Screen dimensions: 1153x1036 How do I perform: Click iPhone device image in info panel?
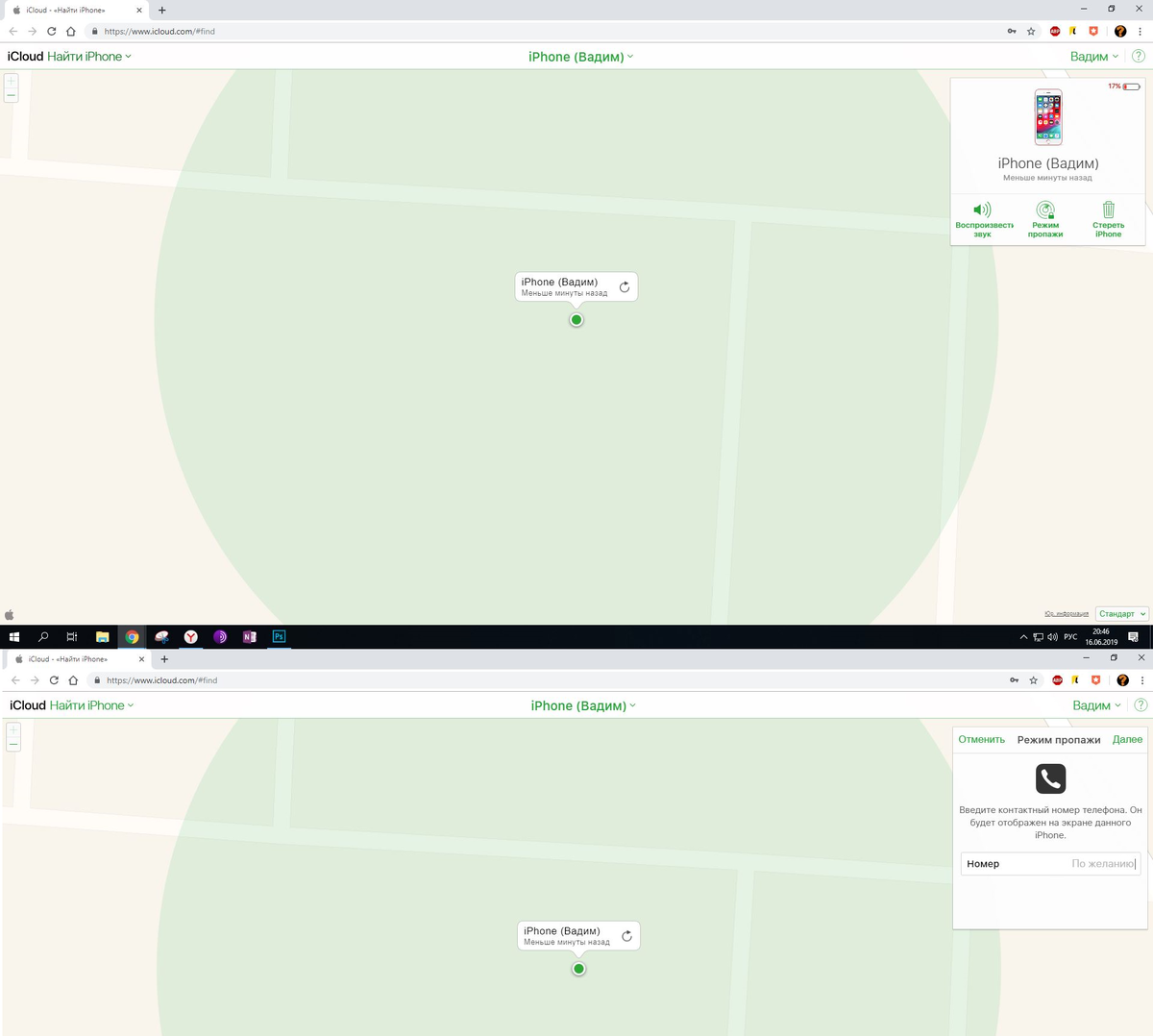(x=1048, y=117)
